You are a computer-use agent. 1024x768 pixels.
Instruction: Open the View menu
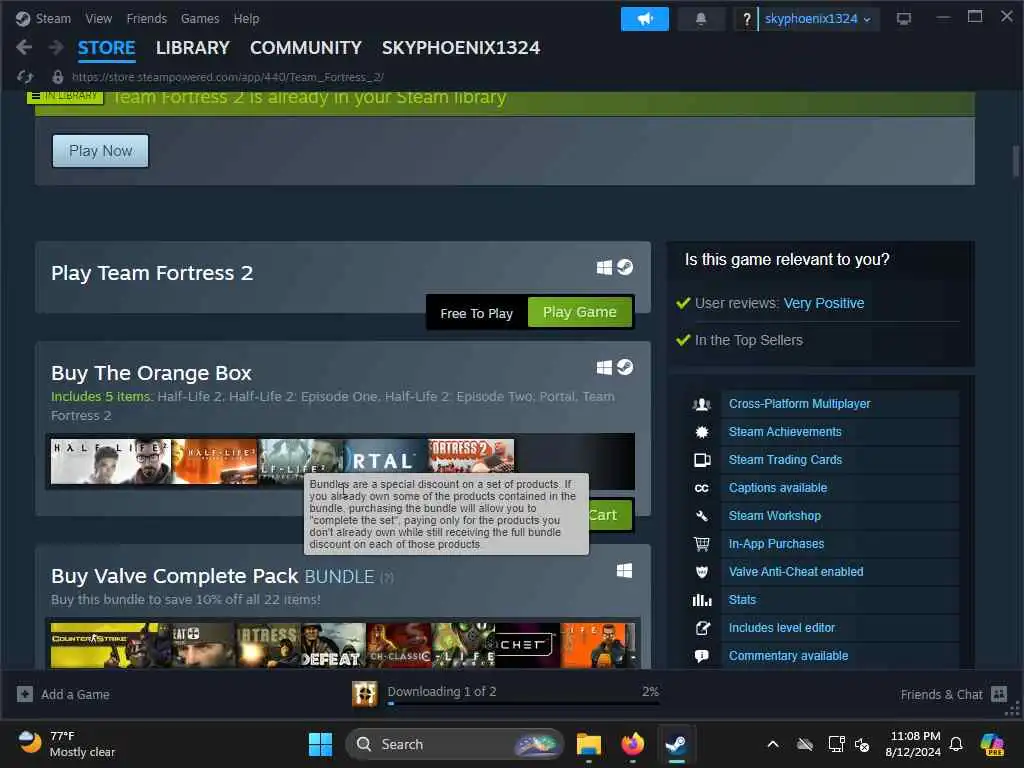click(99, 18)
